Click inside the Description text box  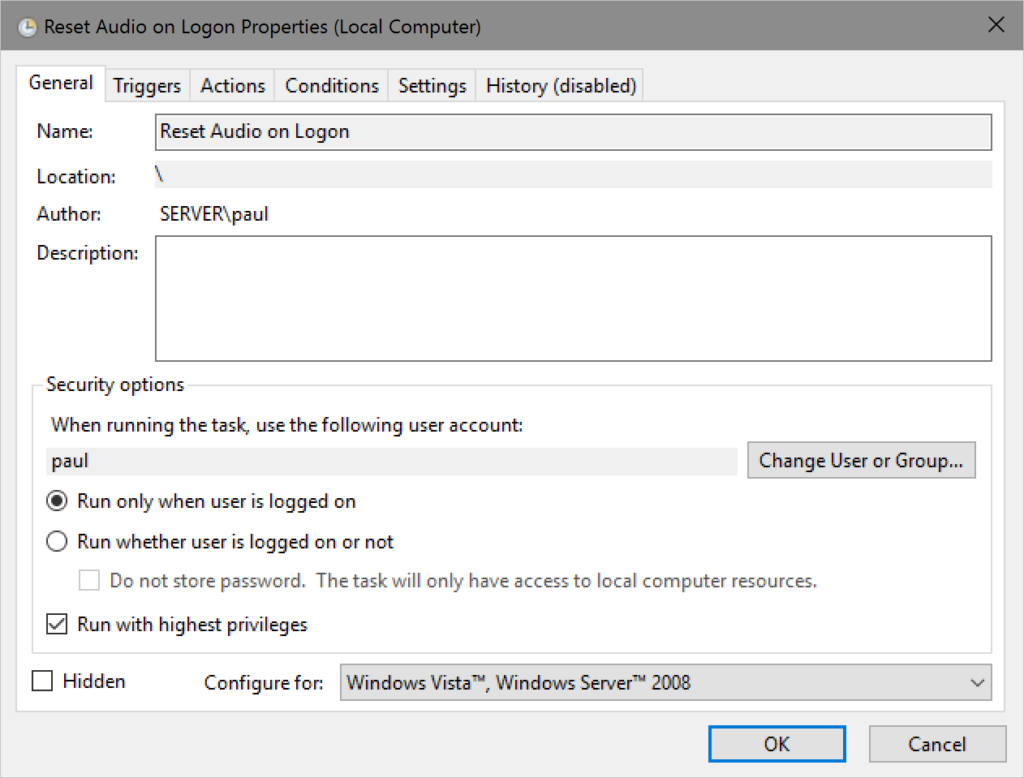tap(573, 298)
